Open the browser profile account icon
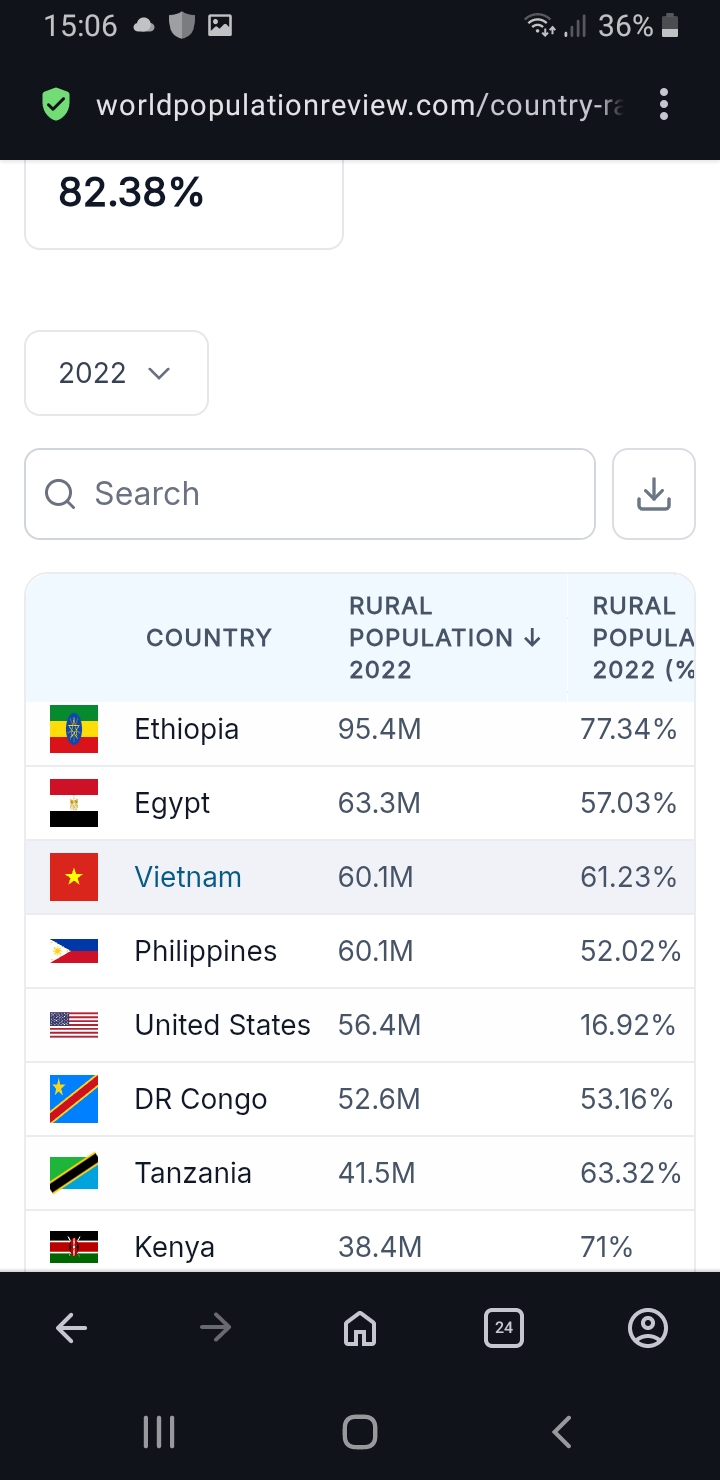720x1480 pixels. pos(648,1328)
